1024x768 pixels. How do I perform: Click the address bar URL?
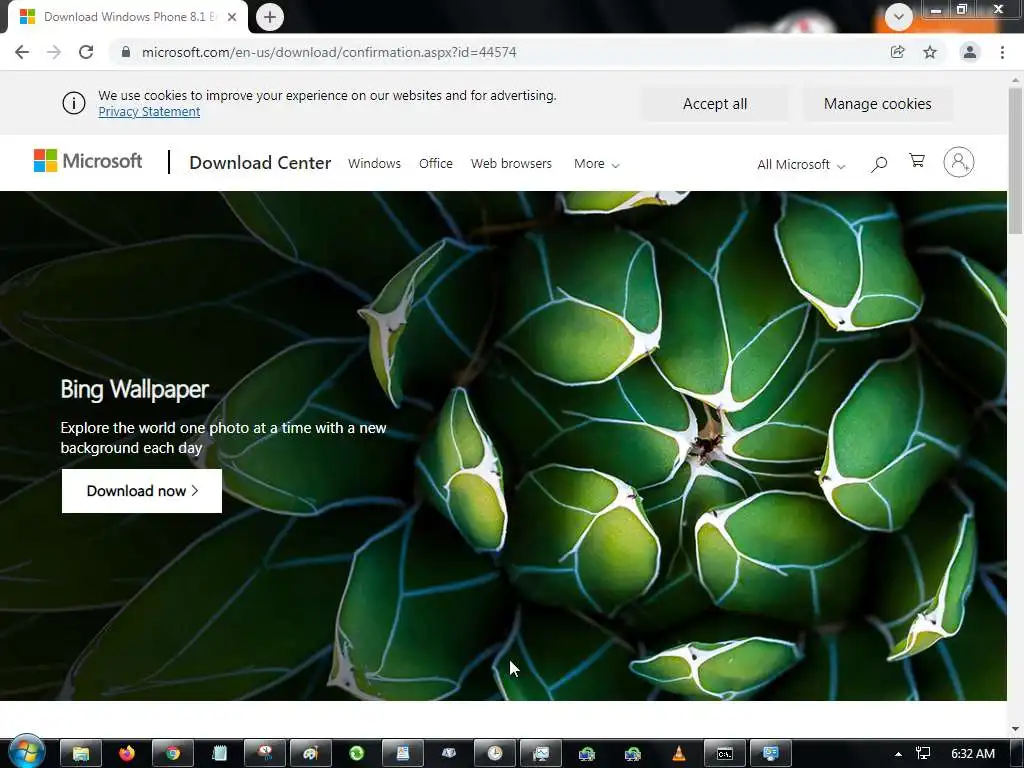(x=329, y=52)
